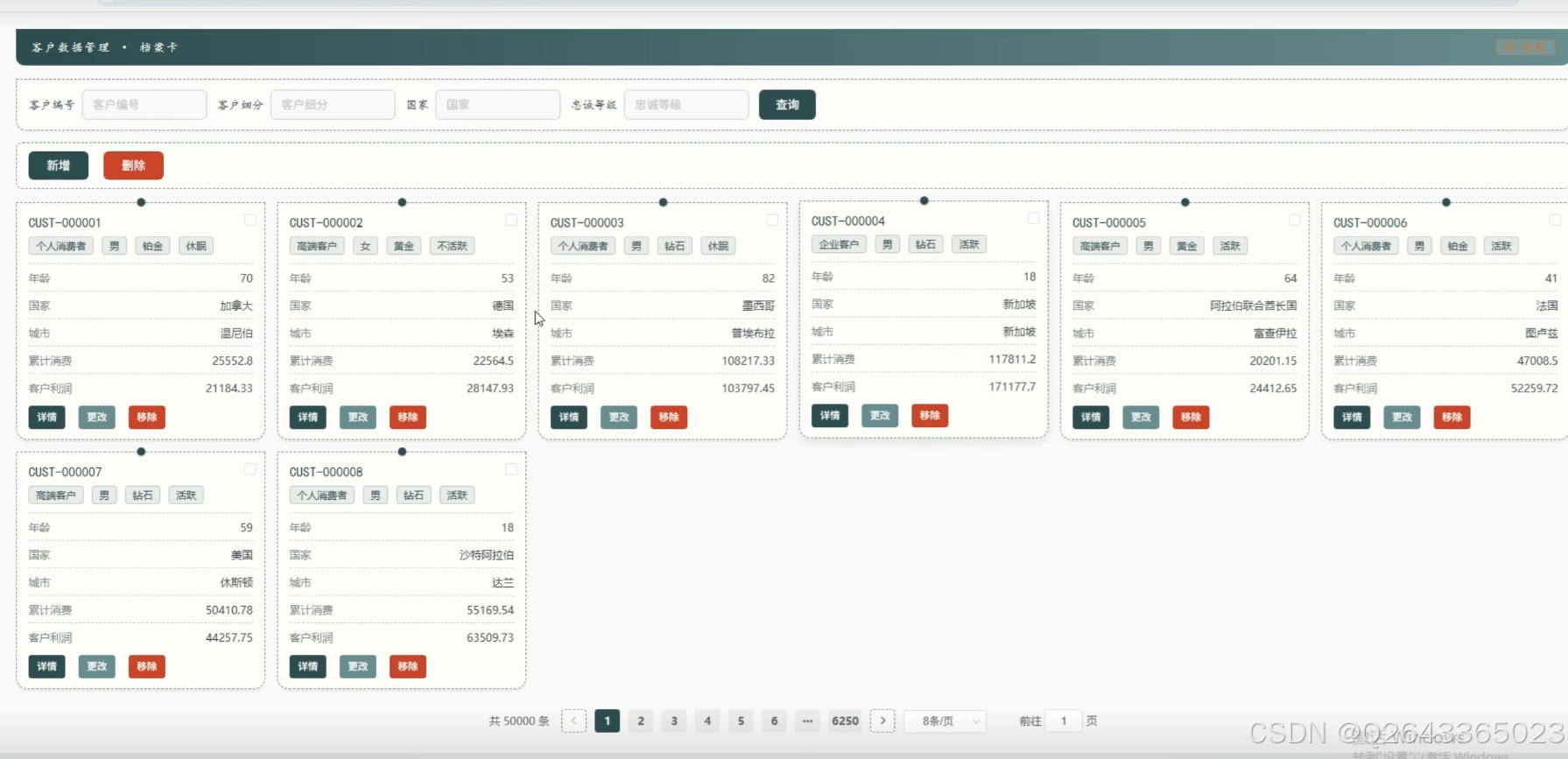Click the 沙特阿拉伯 country value
The width and height of the screenshot is (1568, 759).
click(487, 555)
